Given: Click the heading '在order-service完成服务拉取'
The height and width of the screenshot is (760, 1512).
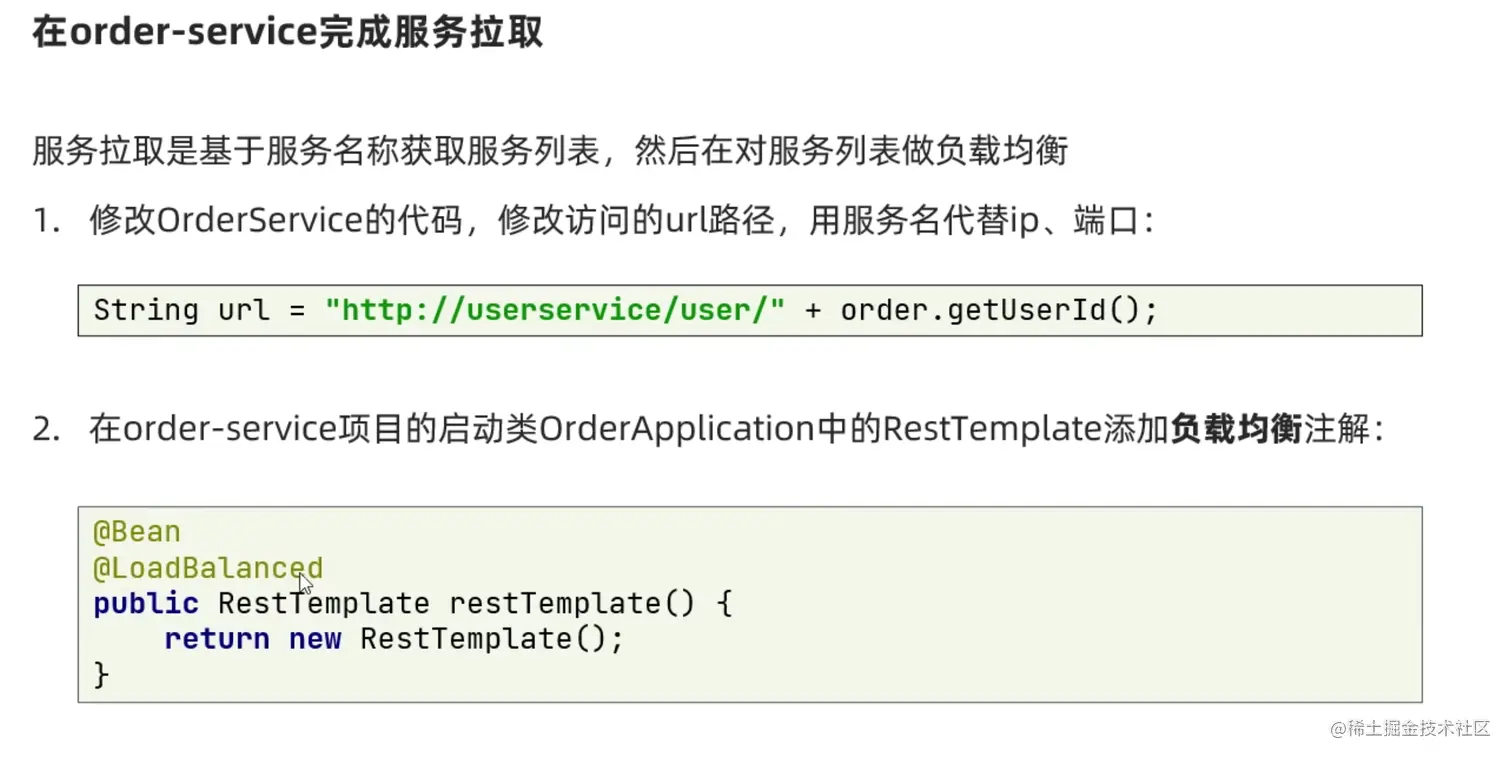Looking at the screenshot, I should tap(287, 32).
